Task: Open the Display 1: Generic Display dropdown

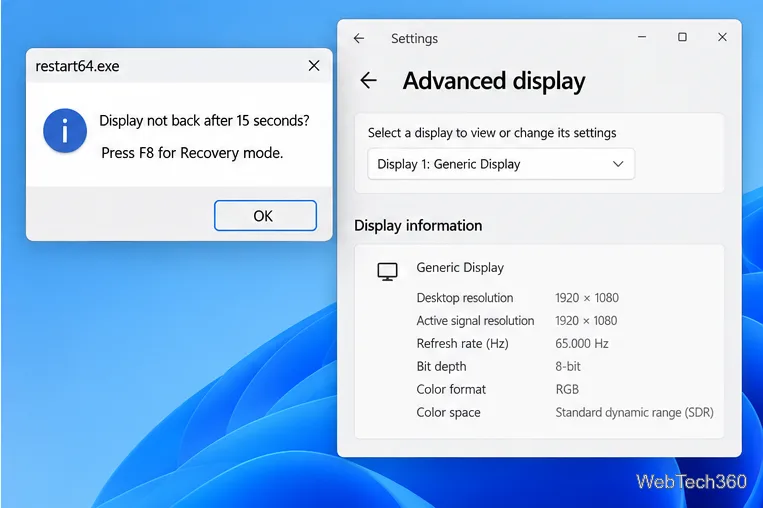Action: (x=501, y=164)
